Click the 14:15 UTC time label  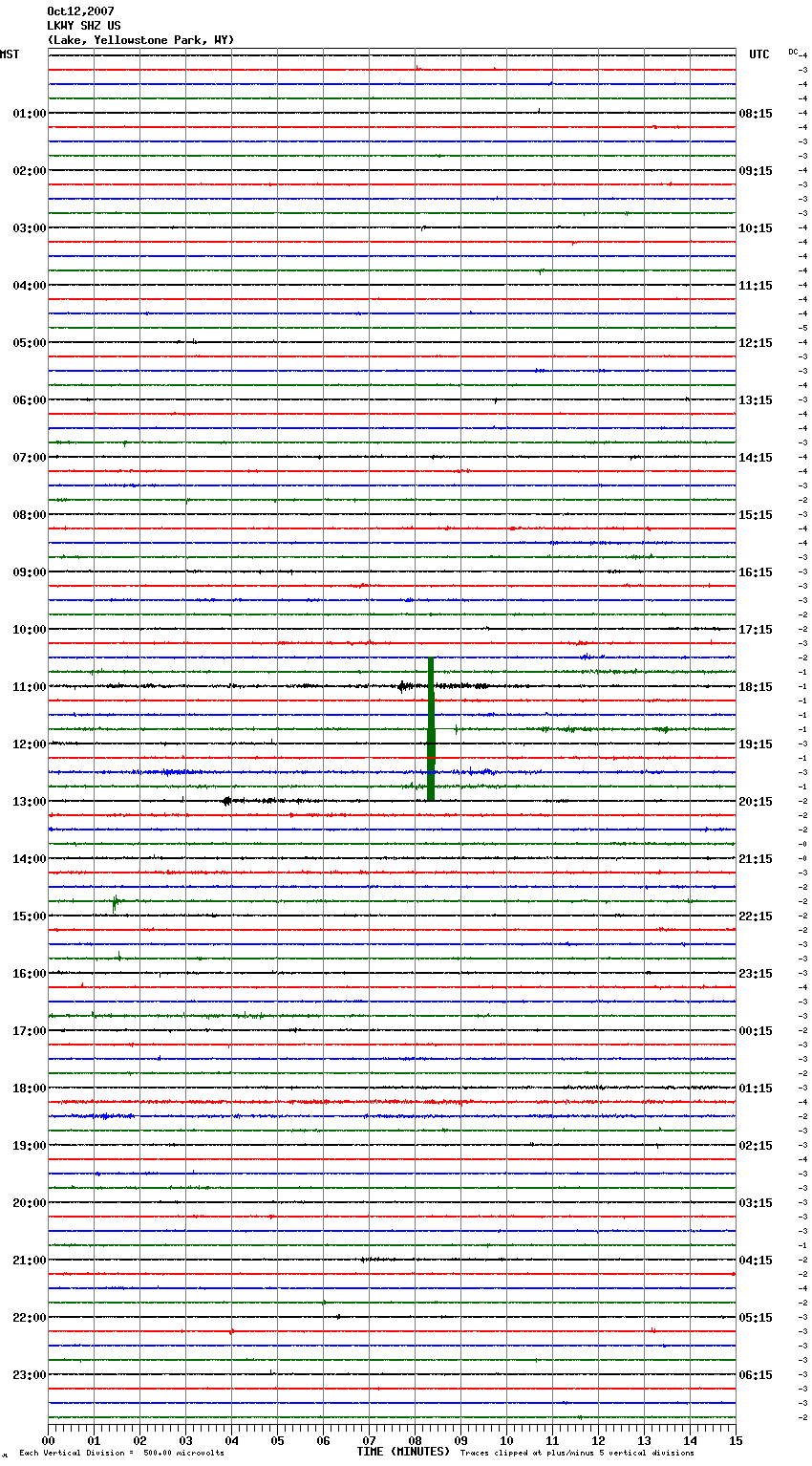tap(756, 458)
